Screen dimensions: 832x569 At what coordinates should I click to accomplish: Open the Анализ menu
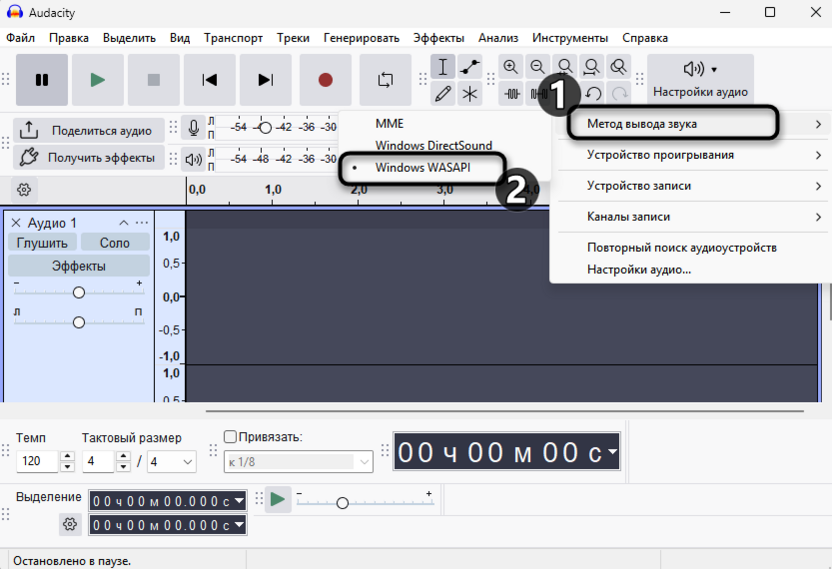(x=498, y=38)
